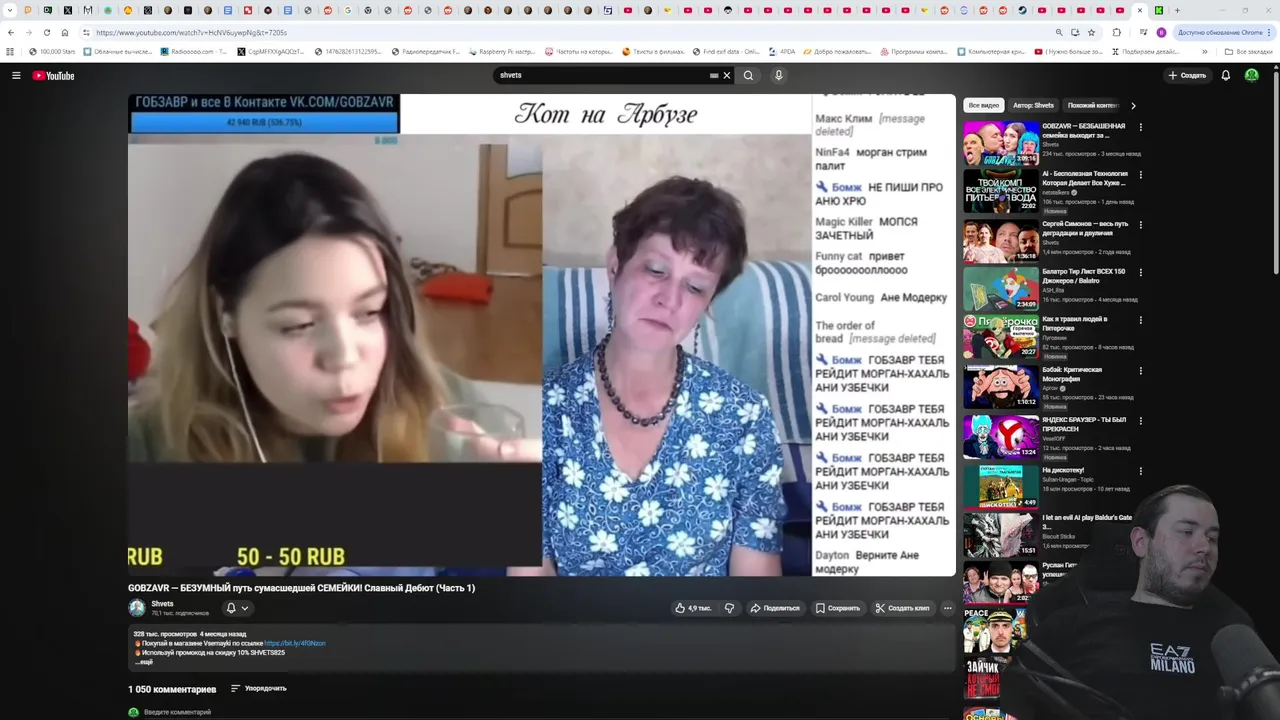Go to the YouTube home logo

click(53, 75)
